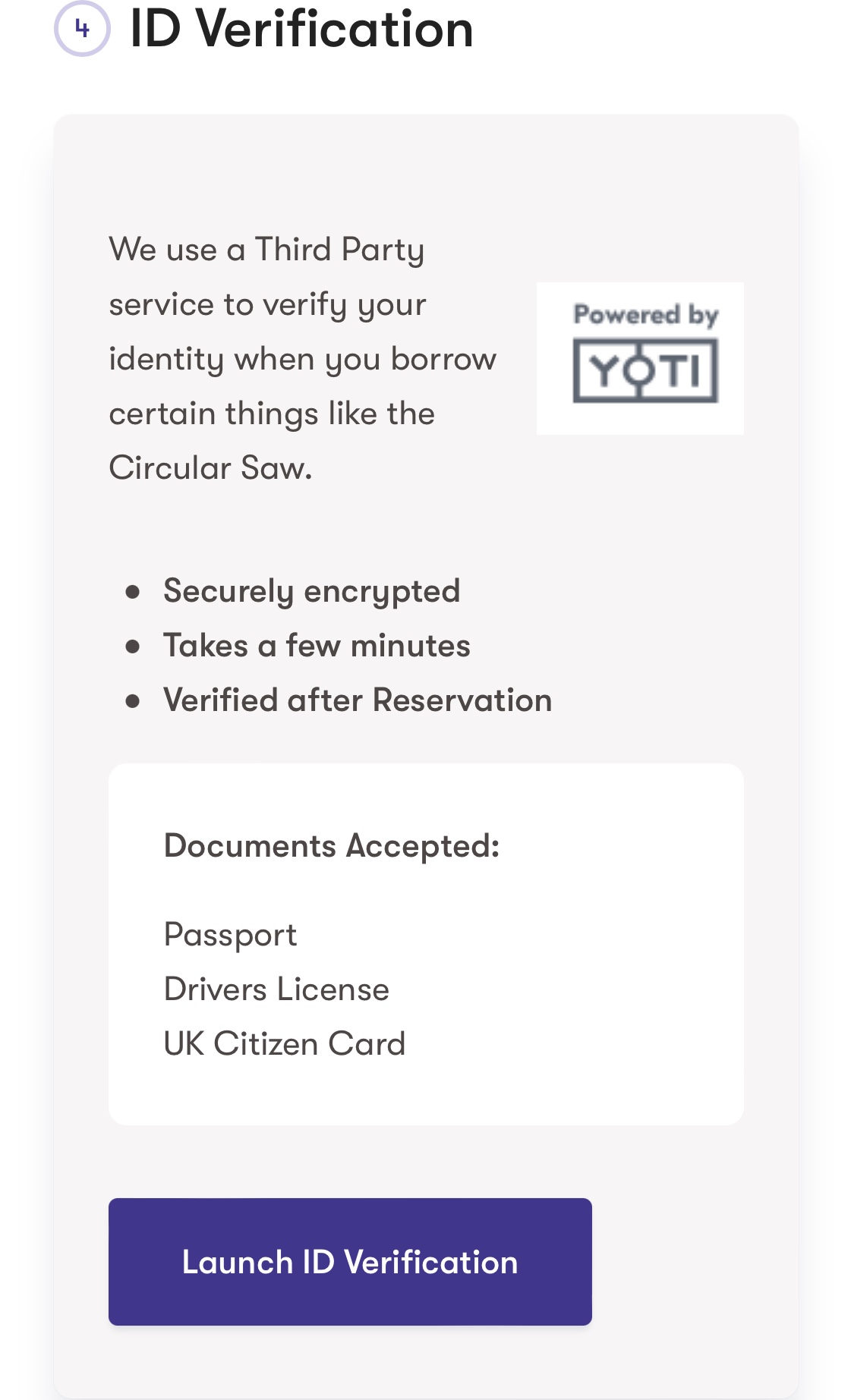
Task: Click the bullet dot beside Takes a few minutes
Action: [x=133, y=647]
